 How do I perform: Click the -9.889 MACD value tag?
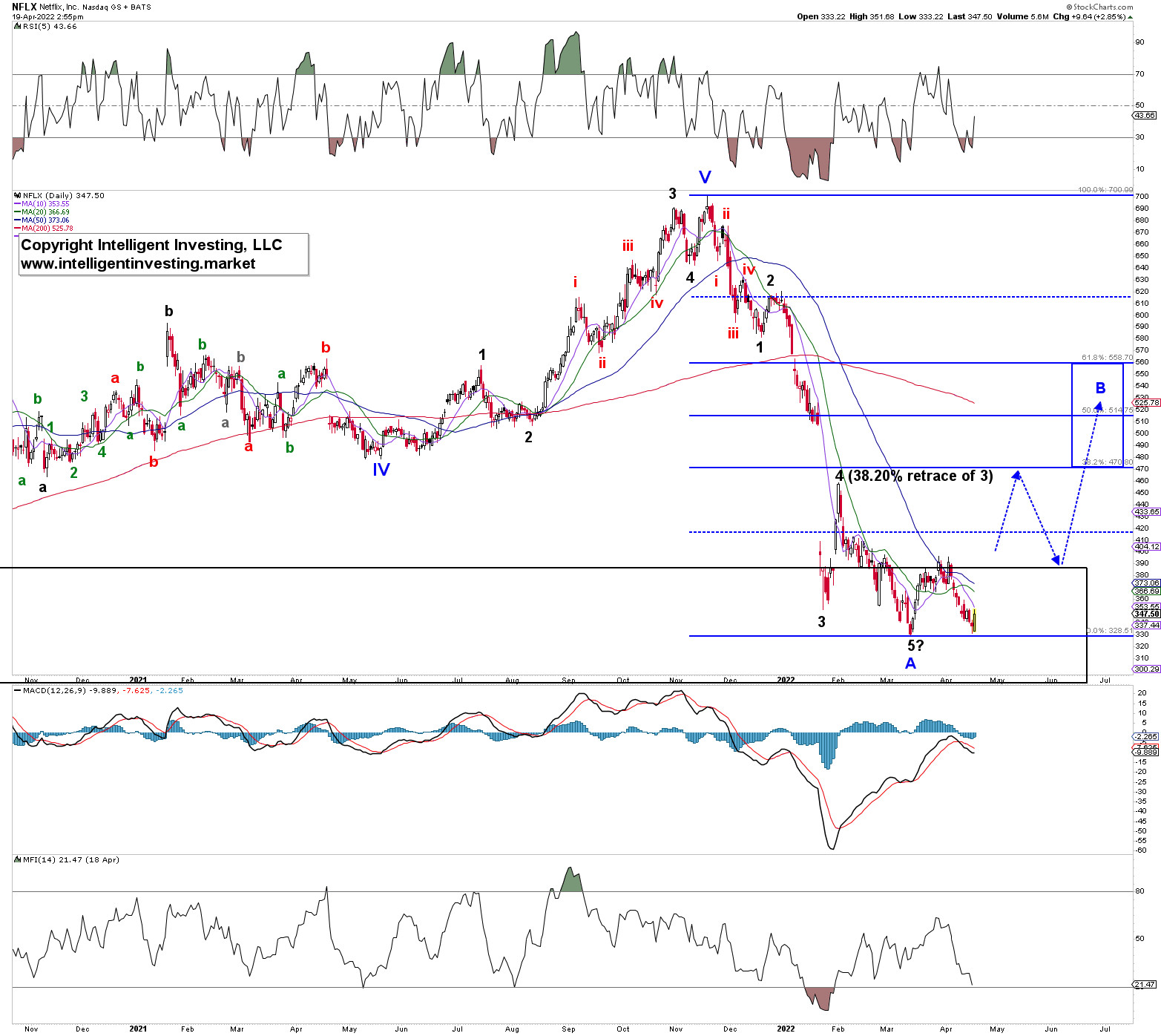[1146, 752]
